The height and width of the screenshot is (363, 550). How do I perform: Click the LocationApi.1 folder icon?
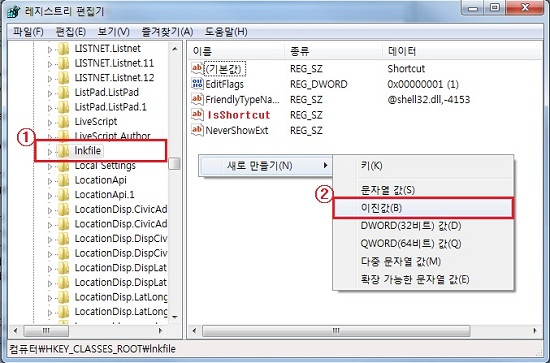63,195
